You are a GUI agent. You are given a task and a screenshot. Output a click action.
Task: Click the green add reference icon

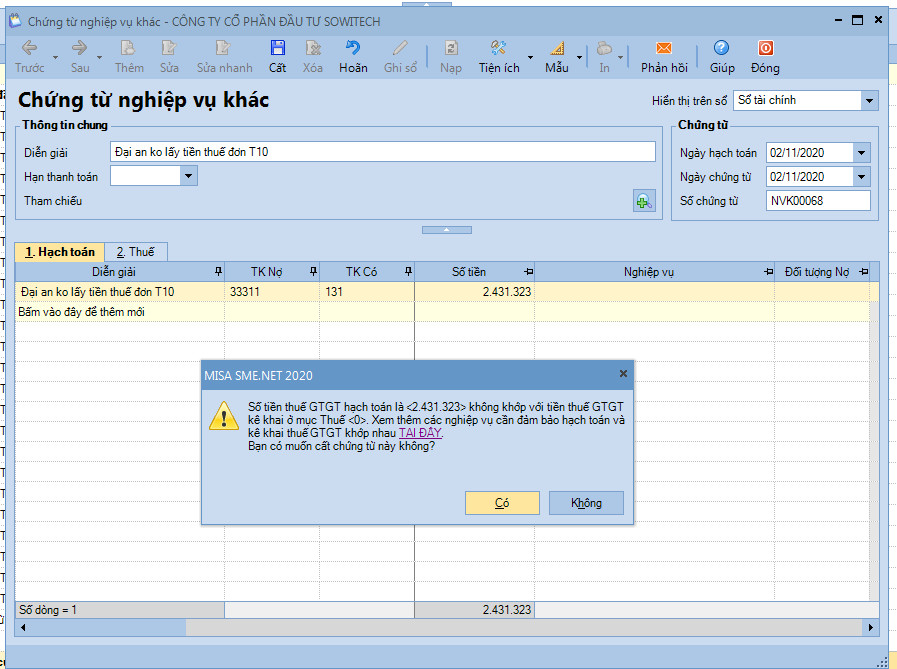(643, 202)
